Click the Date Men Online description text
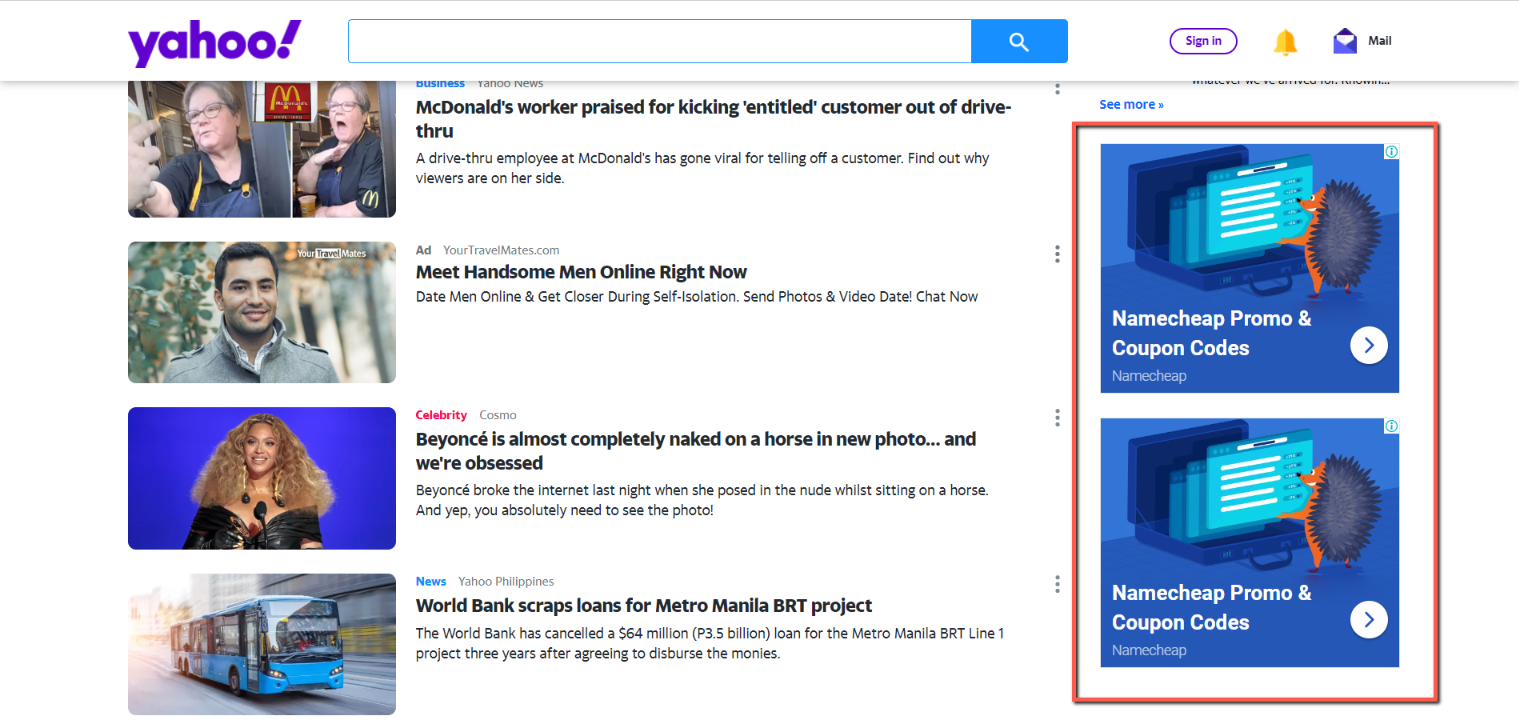 point(697,297)
